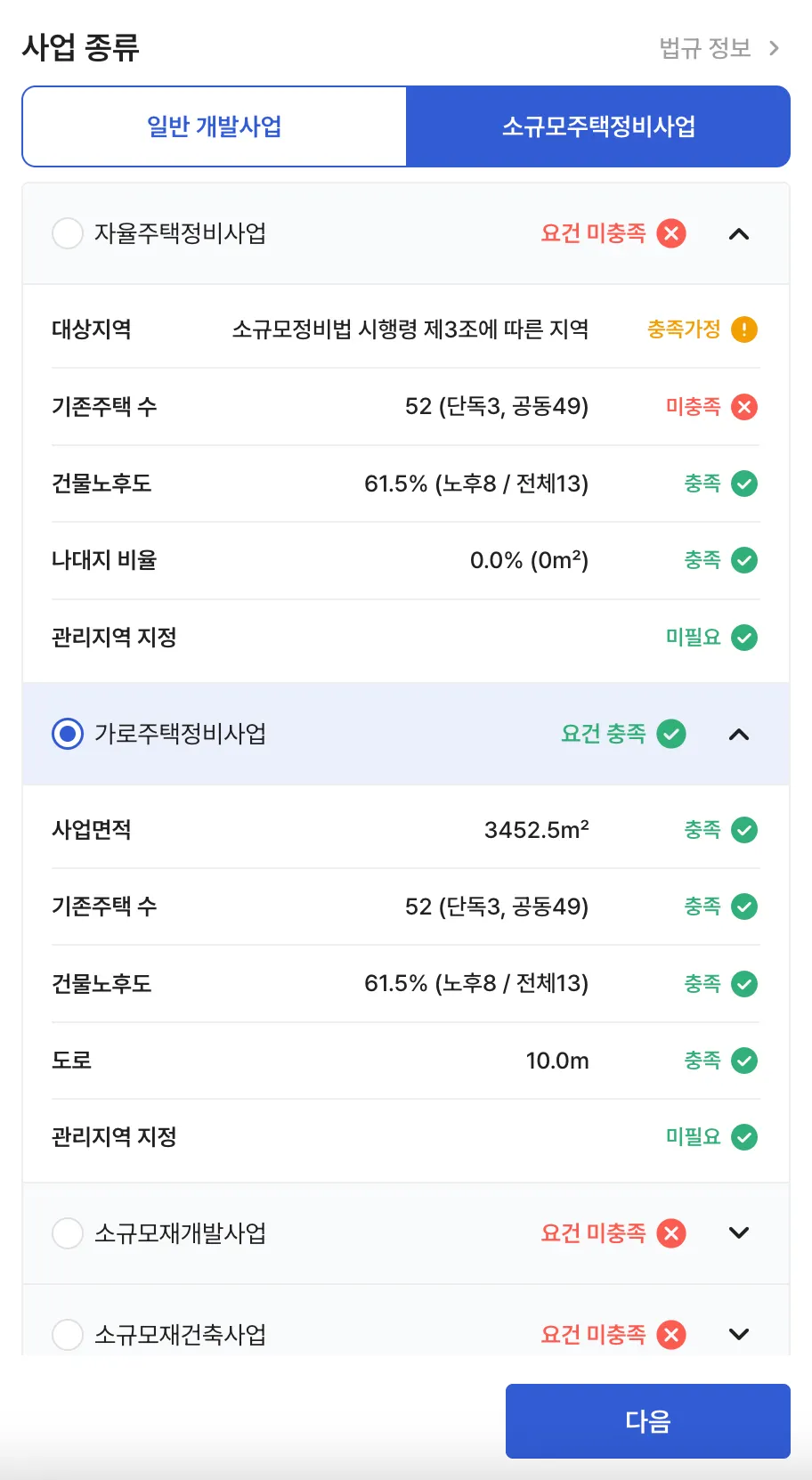Select the 소규모재건축사업 radio button
Image resolution: width=812 pixels, height=1480 pixels.
click(68, 1334)
